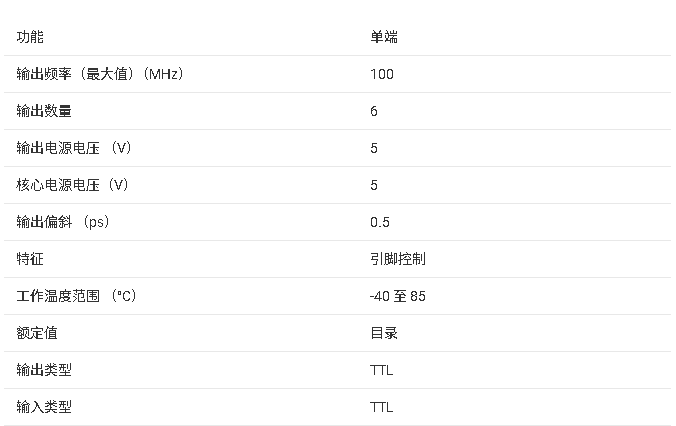Select the 输出数量 label
Screen dimensions: 676x426
[44, 111]
